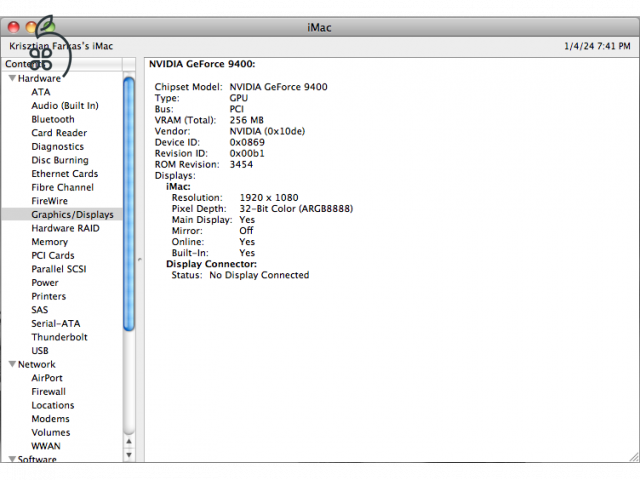This screenshot has height=480, width=640.
Task: Select Firewall in Network list
Action: pos(49,391)
